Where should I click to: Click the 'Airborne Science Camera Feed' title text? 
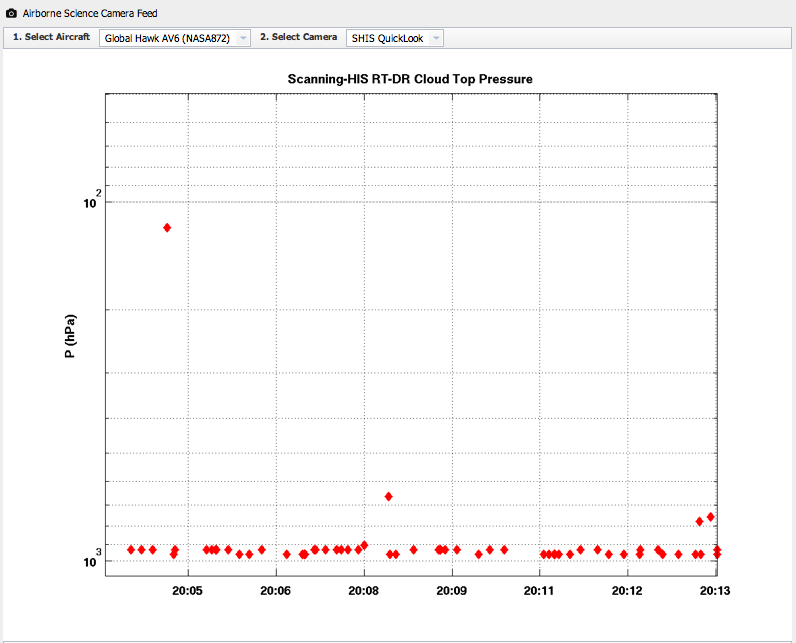(x=90, y=13)
